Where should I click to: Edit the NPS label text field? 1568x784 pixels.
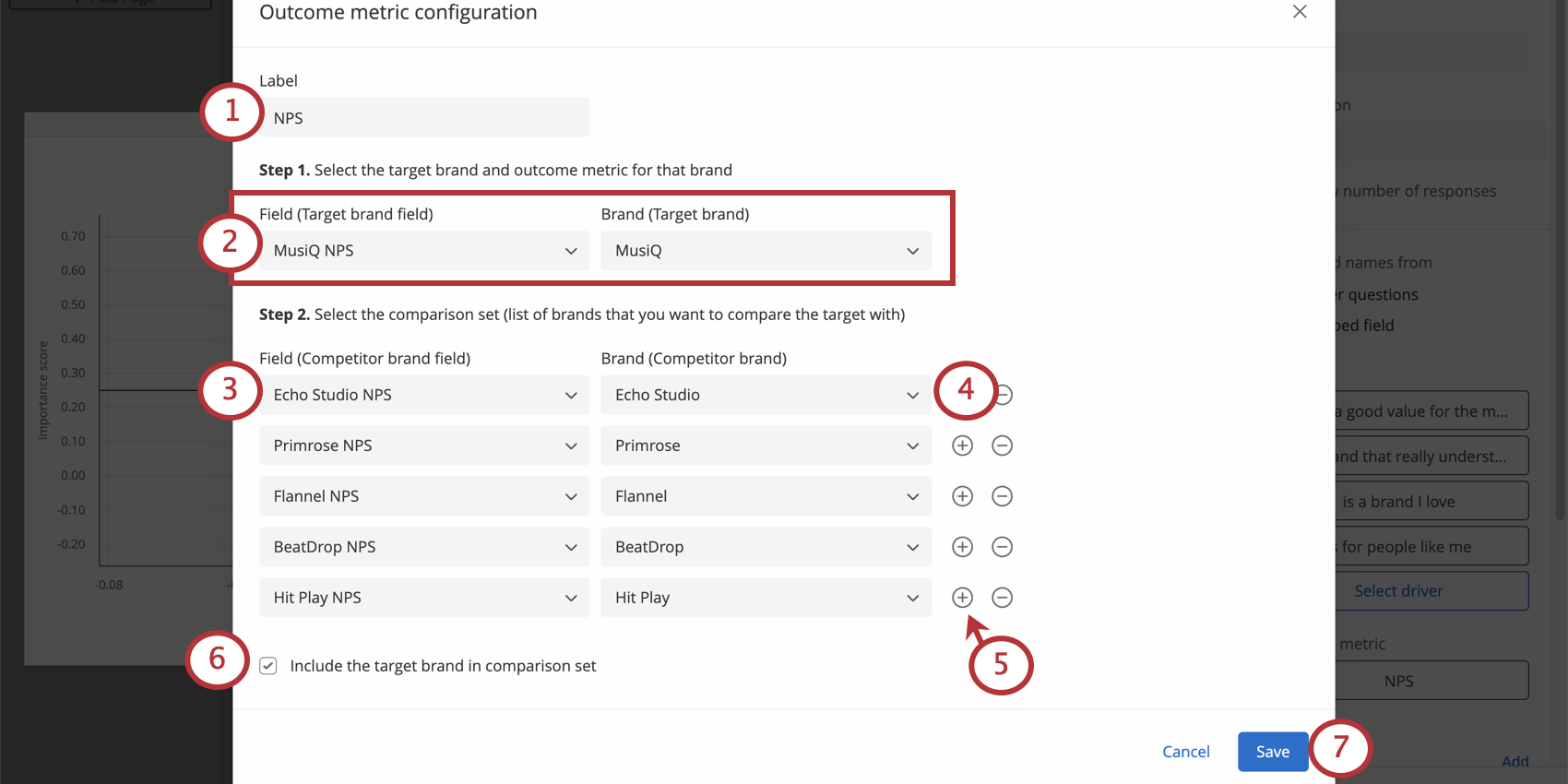(423, 117)
